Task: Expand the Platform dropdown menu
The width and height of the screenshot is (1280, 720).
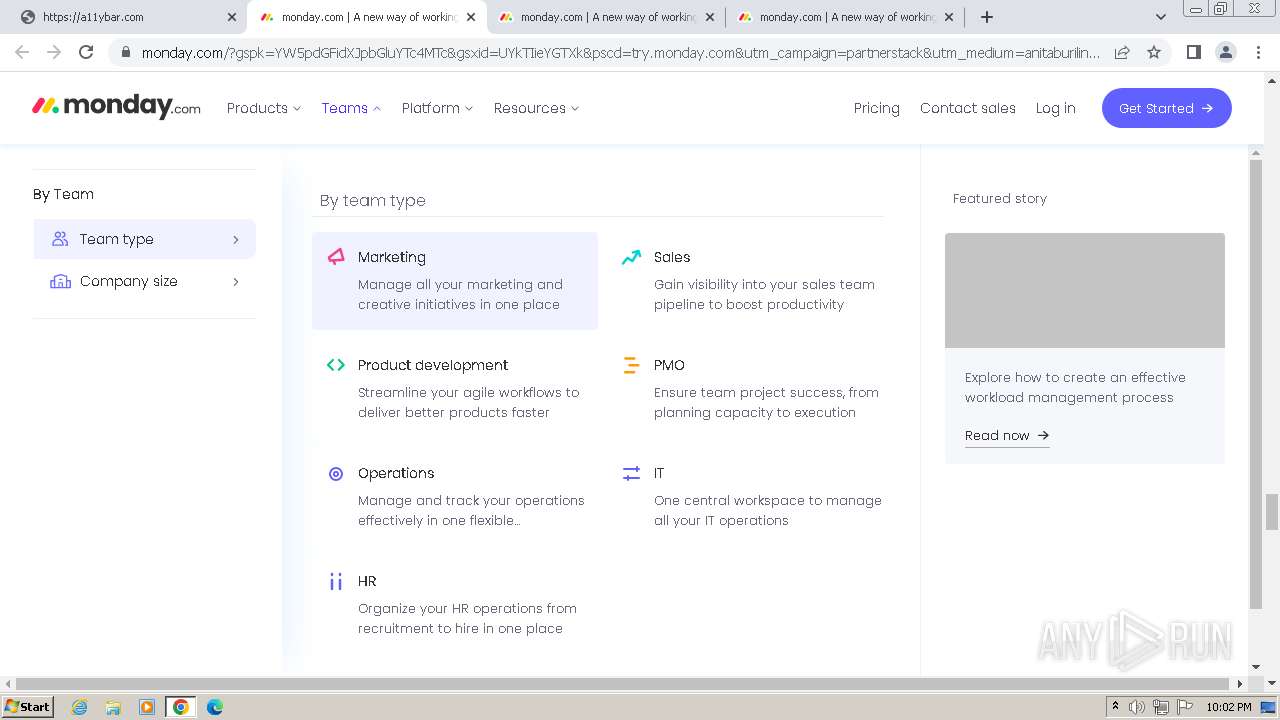Action: coord(437,108)
